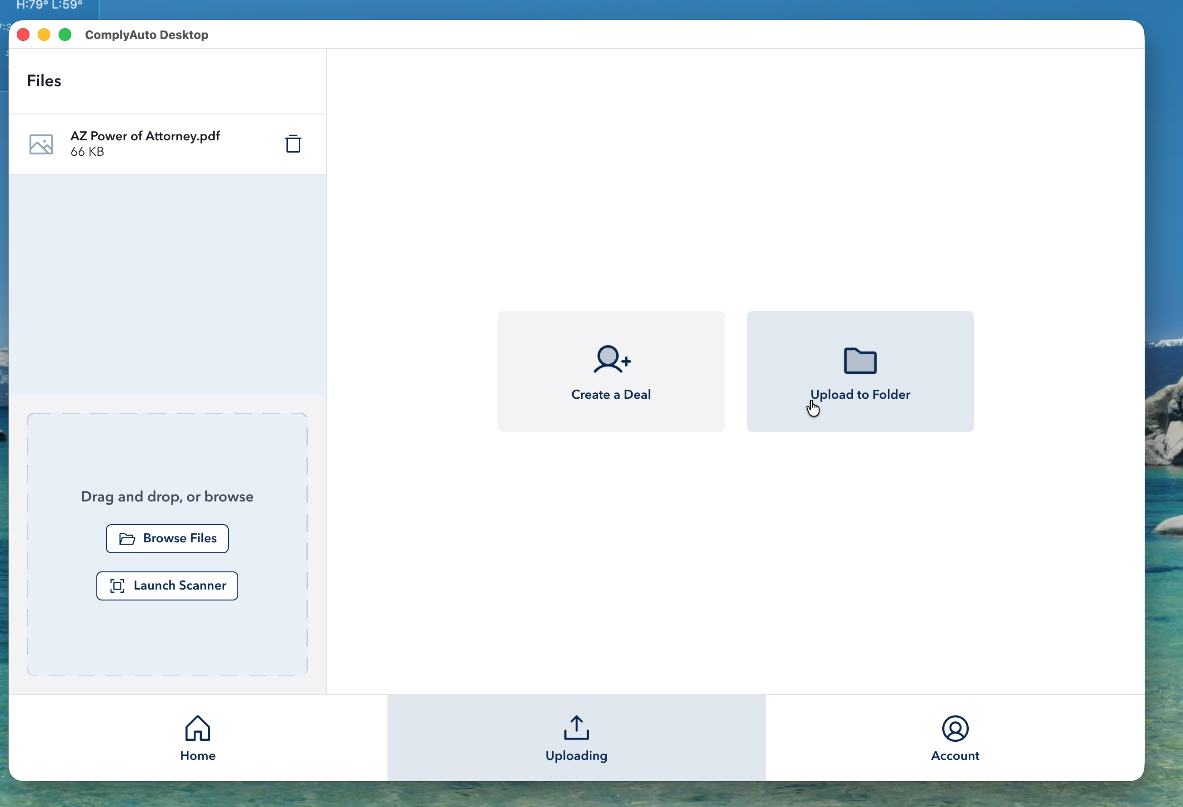Click the image thumbnail icon beside the PDF file
The image size is (1183, 807).
(x=41, y=144)
